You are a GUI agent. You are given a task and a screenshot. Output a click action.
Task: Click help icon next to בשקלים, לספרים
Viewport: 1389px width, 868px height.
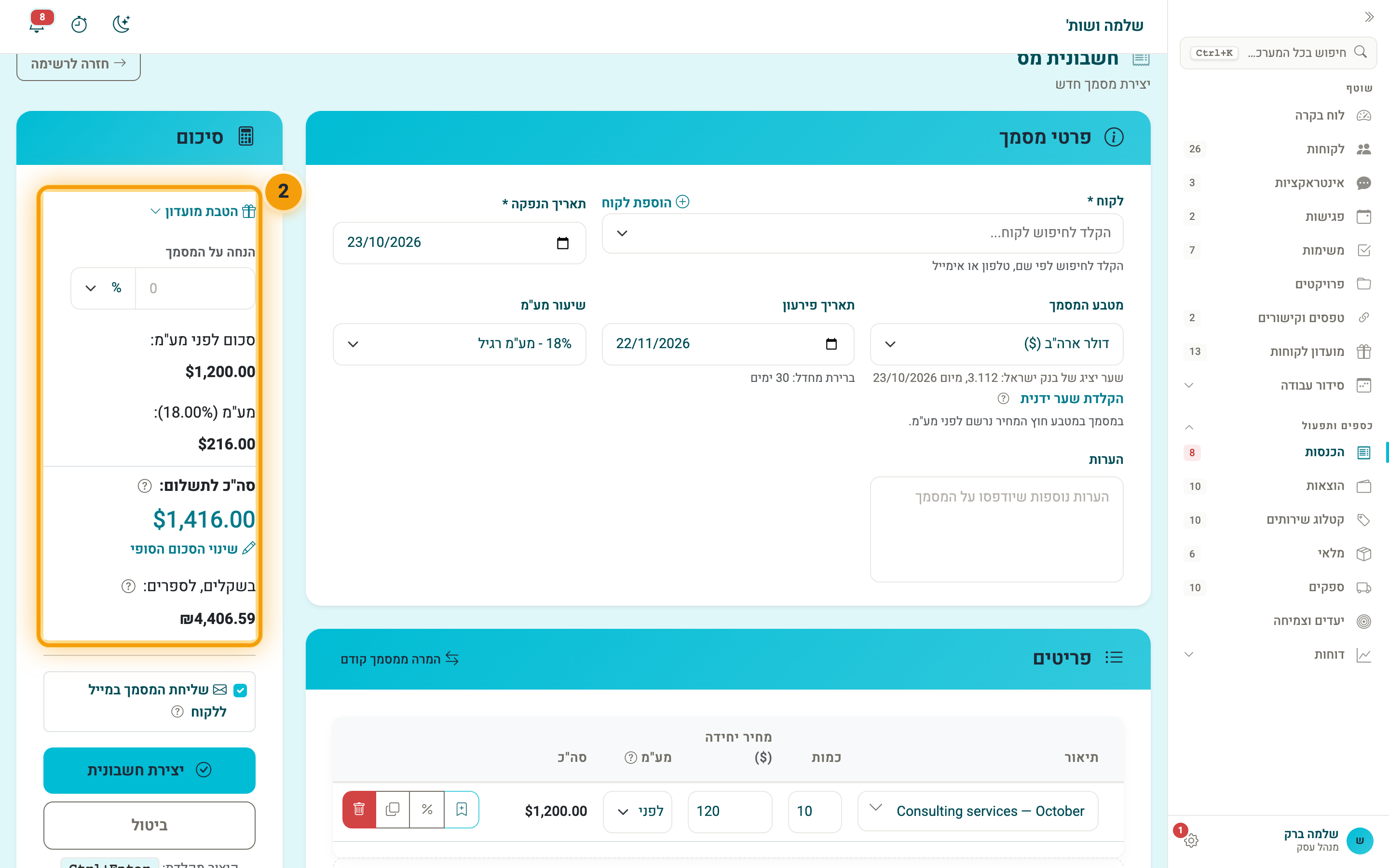point(129,586)
